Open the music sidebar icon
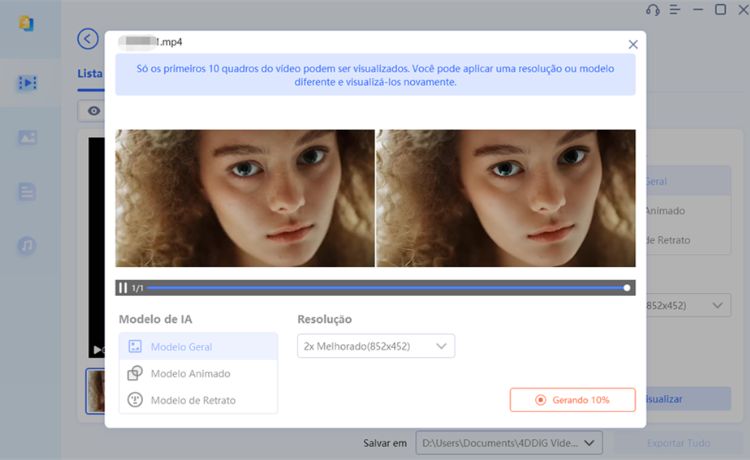Viewport: 750px width, 460px height. [27, 246]
